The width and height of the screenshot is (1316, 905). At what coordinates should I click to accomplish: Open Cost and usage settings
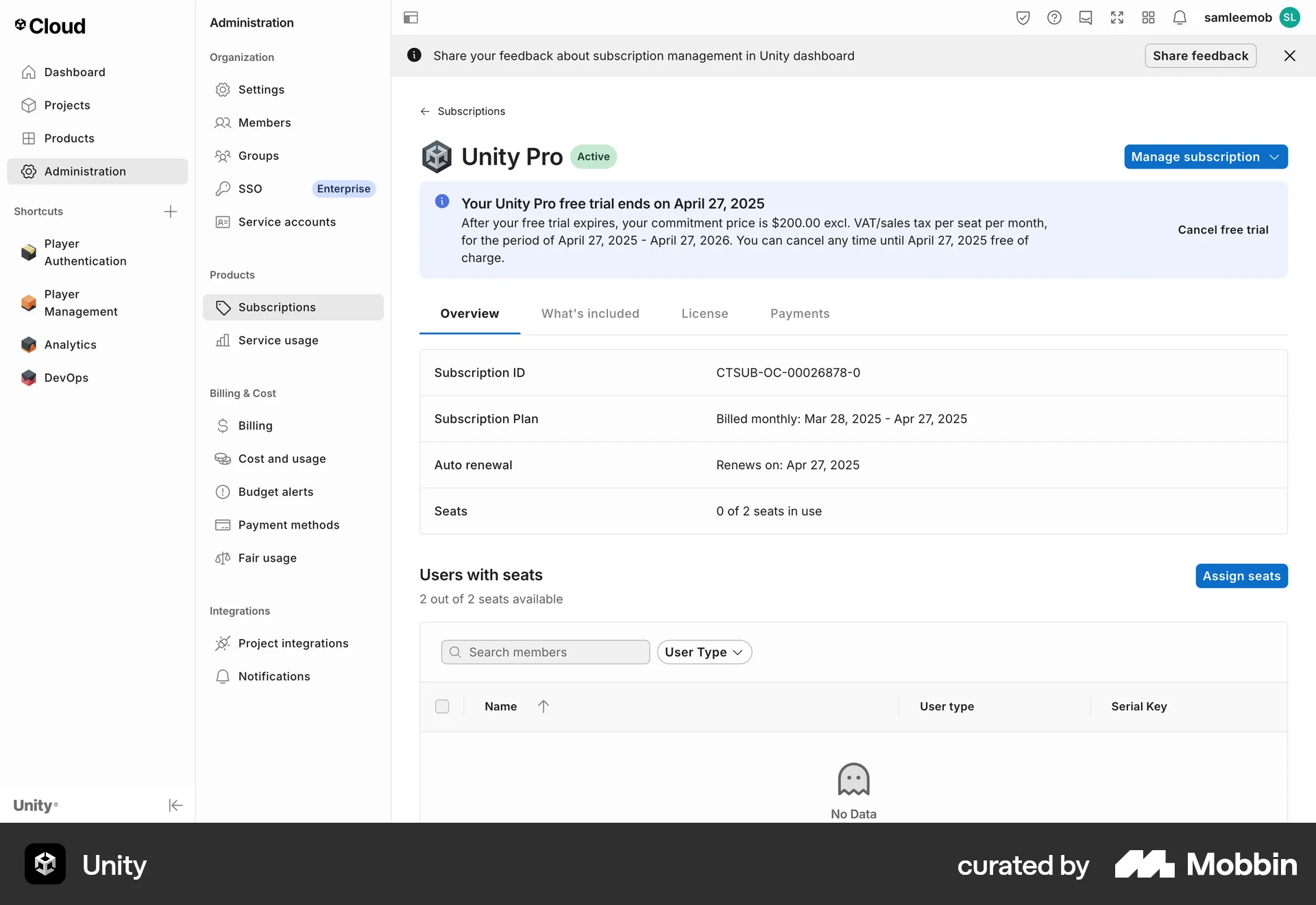click(x=282, y=459)
